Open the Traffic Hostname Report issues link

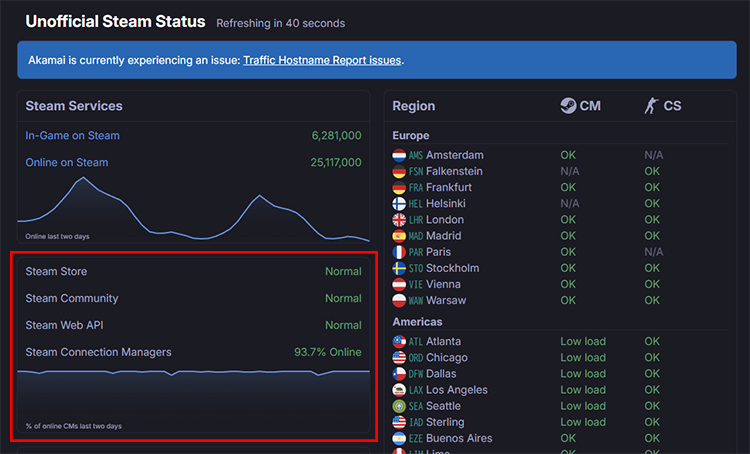tap(321, 60)
